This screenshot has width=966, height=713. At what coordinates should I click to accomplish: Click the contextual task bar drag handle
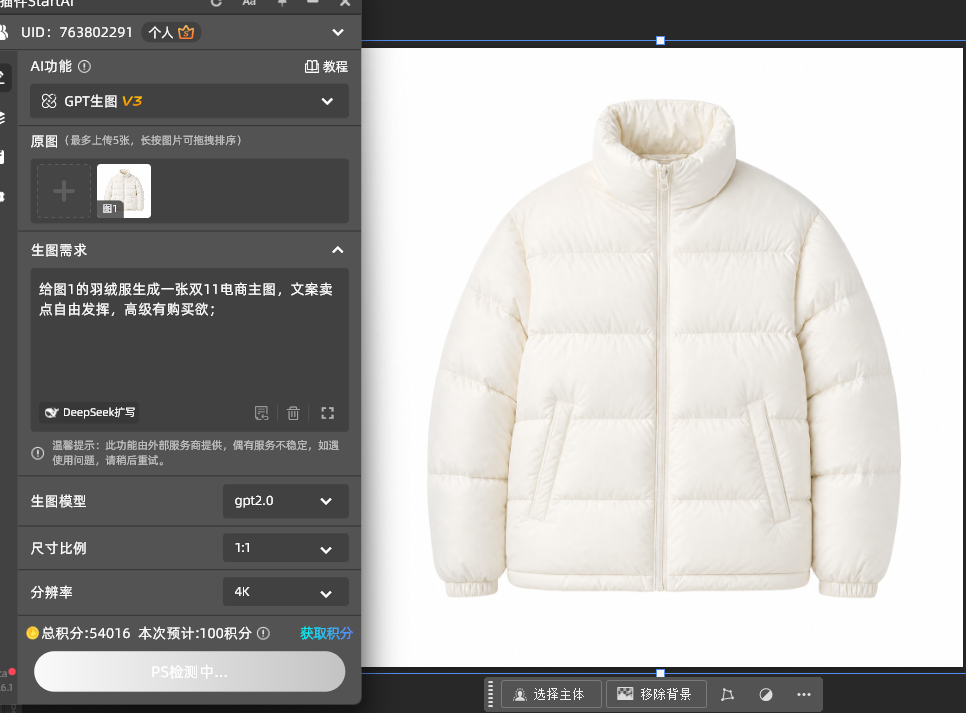pos(490,695)
